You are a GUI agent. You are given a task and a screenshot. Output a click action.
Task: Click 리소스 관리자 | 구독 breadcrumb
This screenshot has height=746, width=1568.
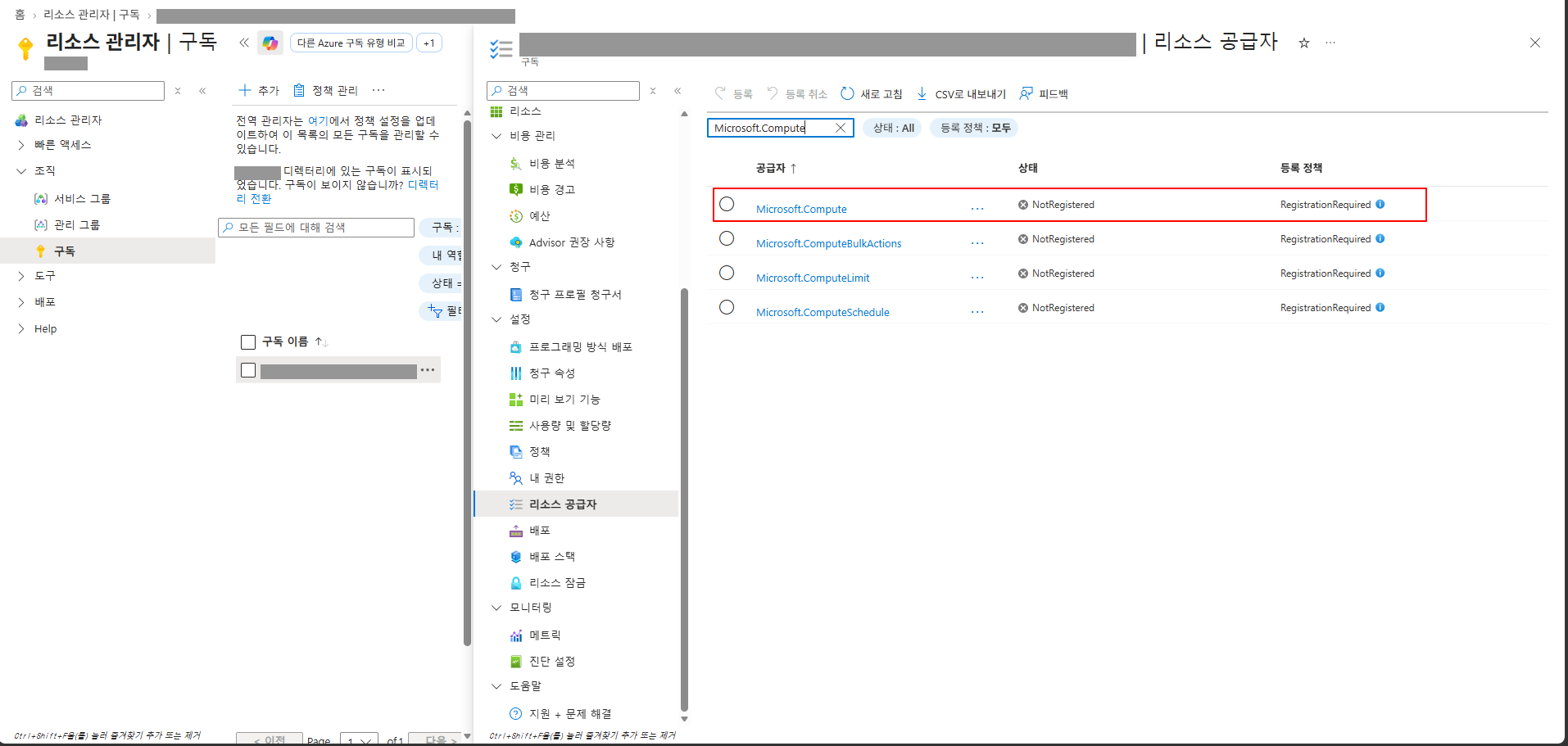[92, 15]
